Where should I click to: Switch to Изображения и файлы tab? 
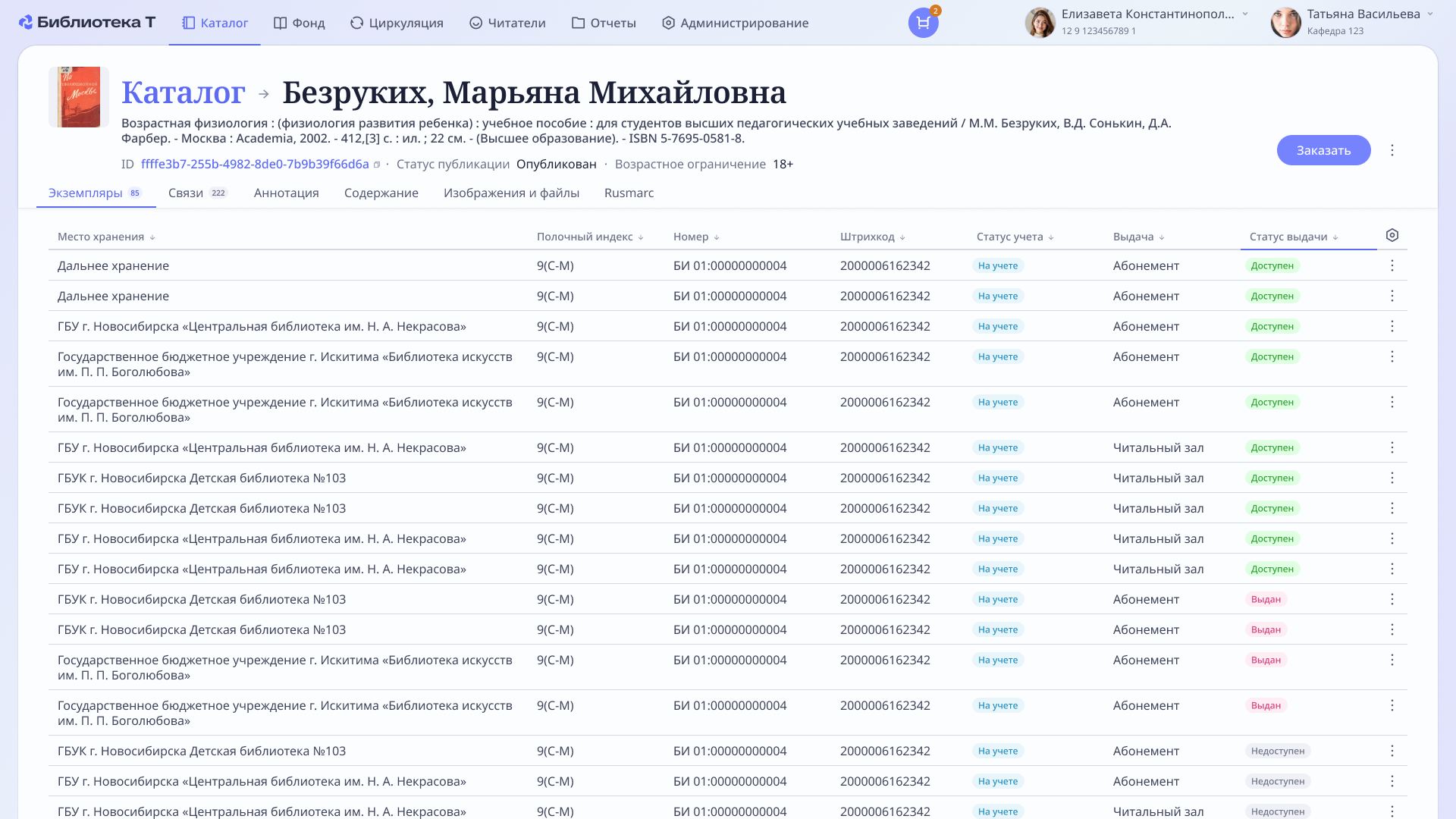pyautogui.click(x=511, y=193)
